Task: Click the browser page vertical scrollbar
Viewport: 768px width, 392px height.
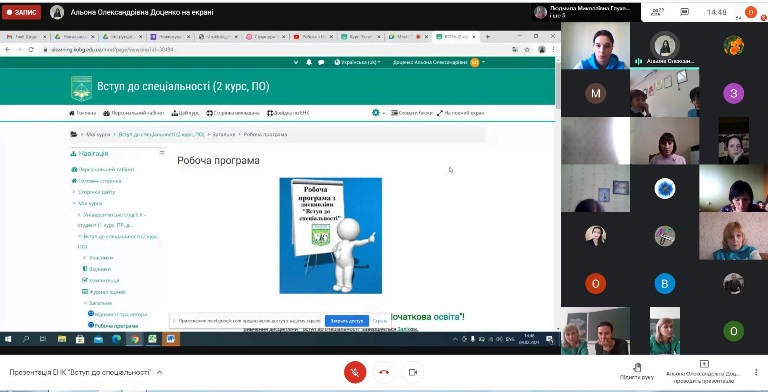Action: pyautogui.click(x=558, y=194)
